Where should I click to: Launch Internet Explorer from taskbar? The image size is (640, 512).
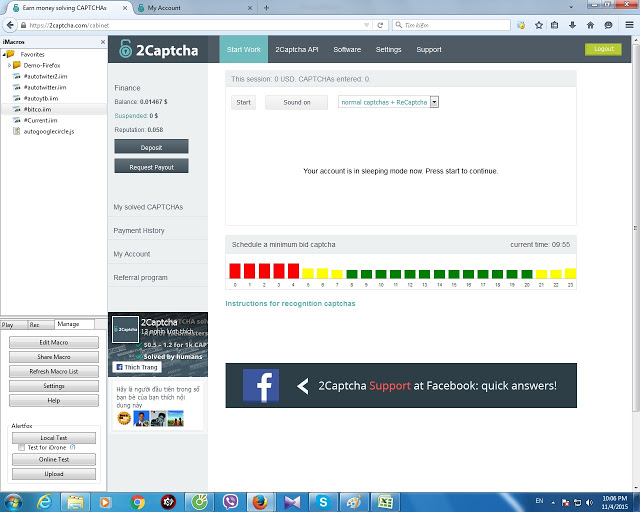point(44,502)
